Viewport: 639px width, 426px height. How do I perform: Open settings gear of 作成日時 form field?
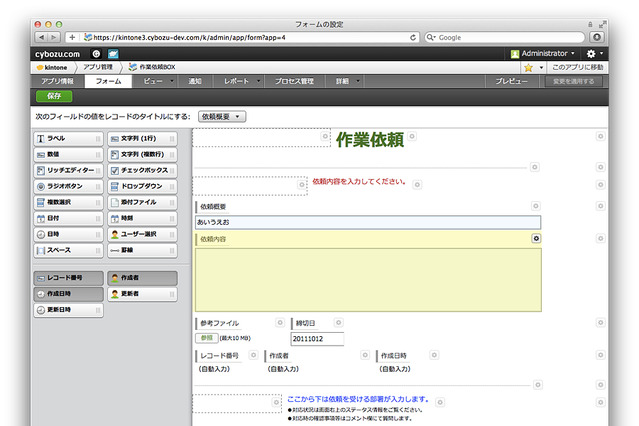[x=434, y=355]
